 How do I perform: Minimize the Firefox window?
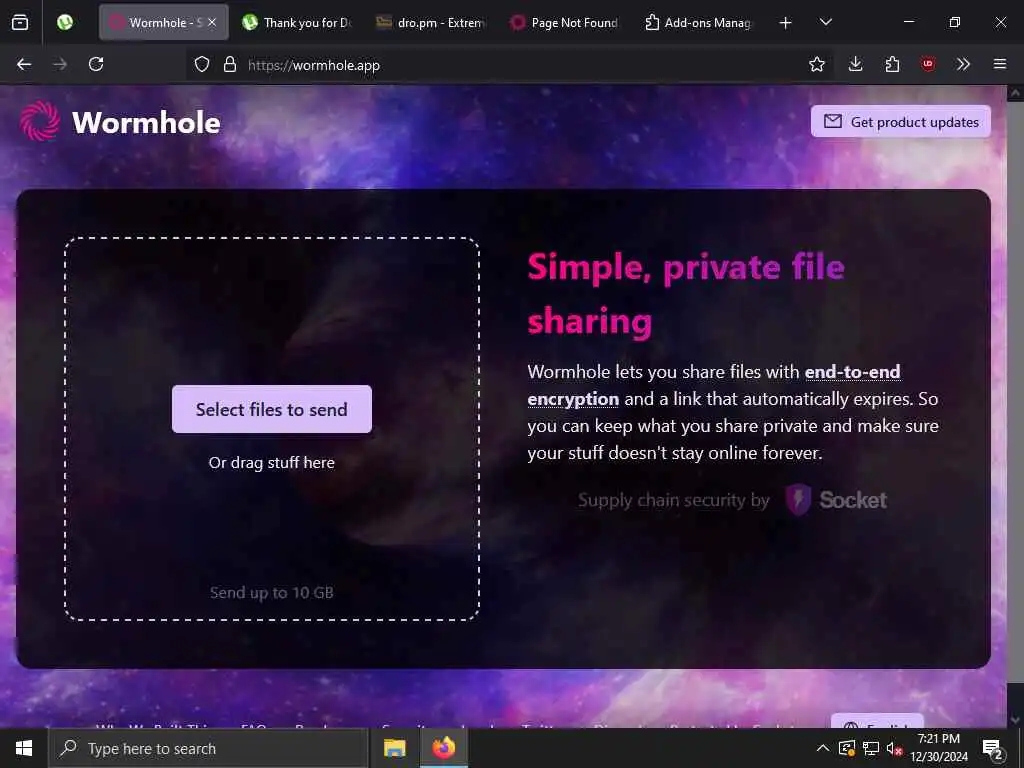(x=908, y=22)
